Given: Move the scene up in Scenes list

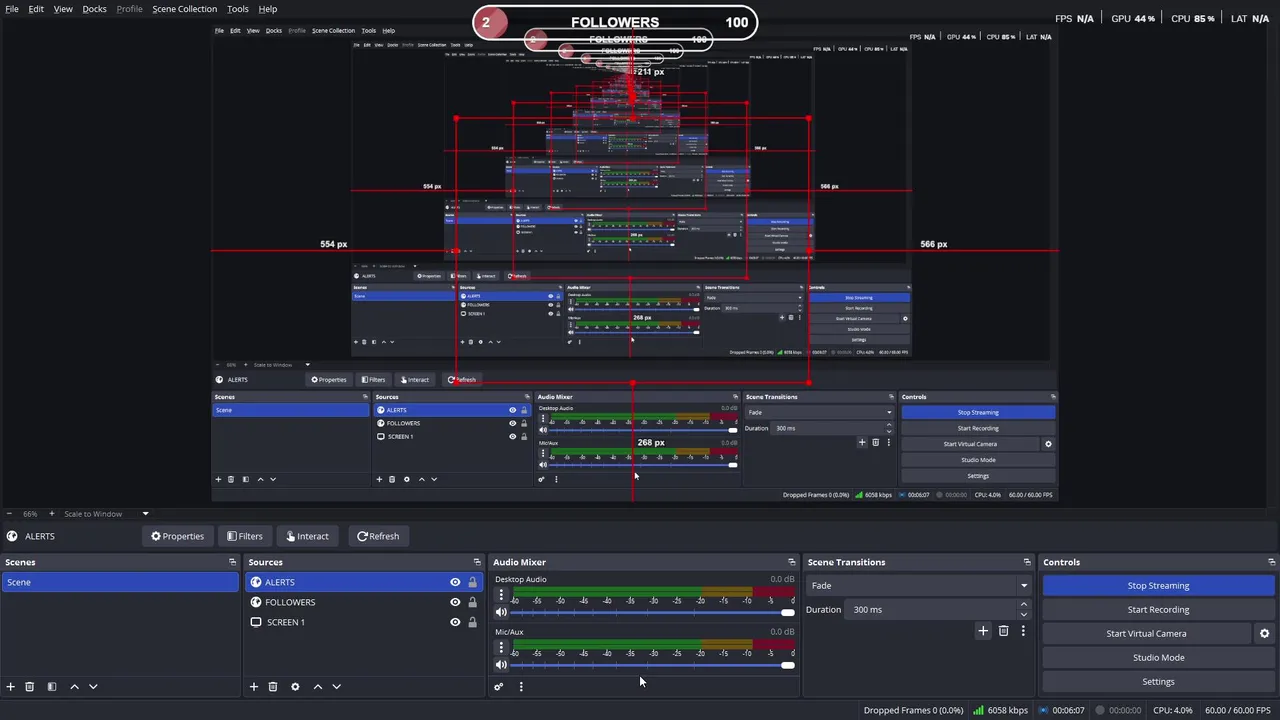Looking at the screenshot, I should pyautogui.click(x=74, y=687).
